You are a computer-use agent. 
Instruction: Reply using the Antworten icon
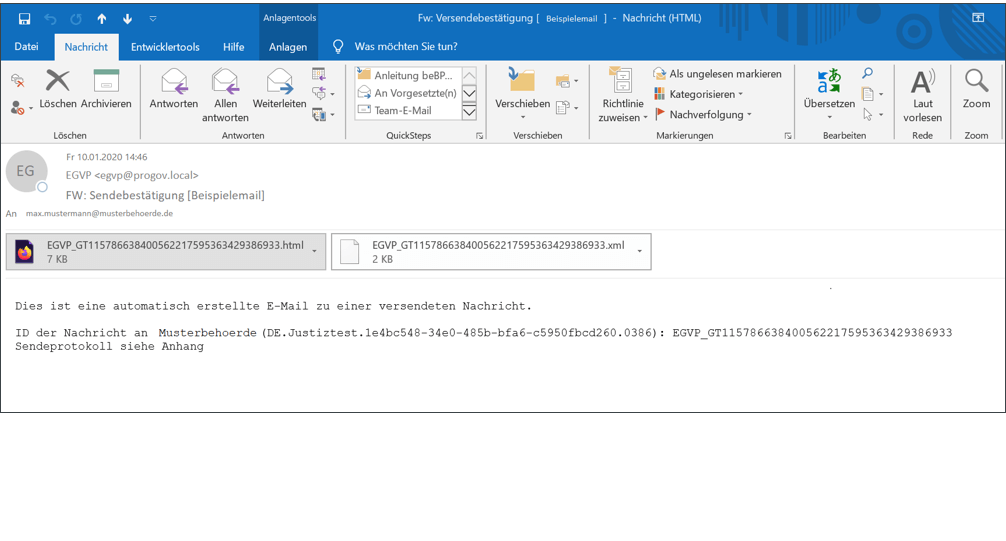tap(174, 82)
